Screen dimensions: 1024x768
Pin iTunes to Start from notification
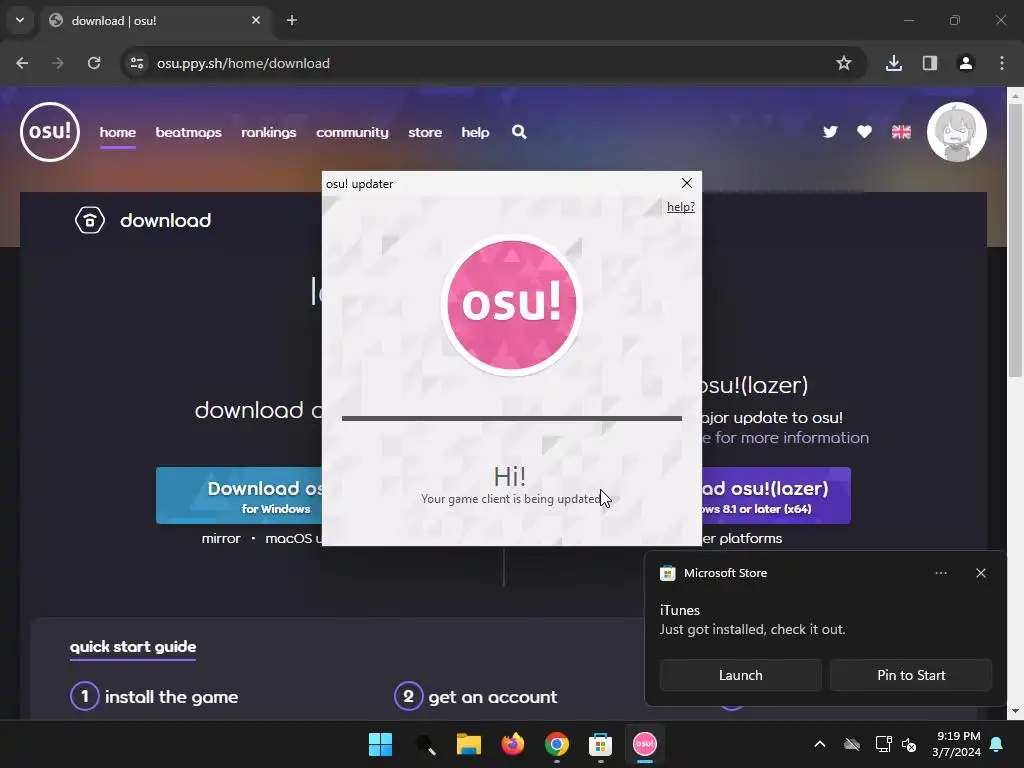point(910,675)
